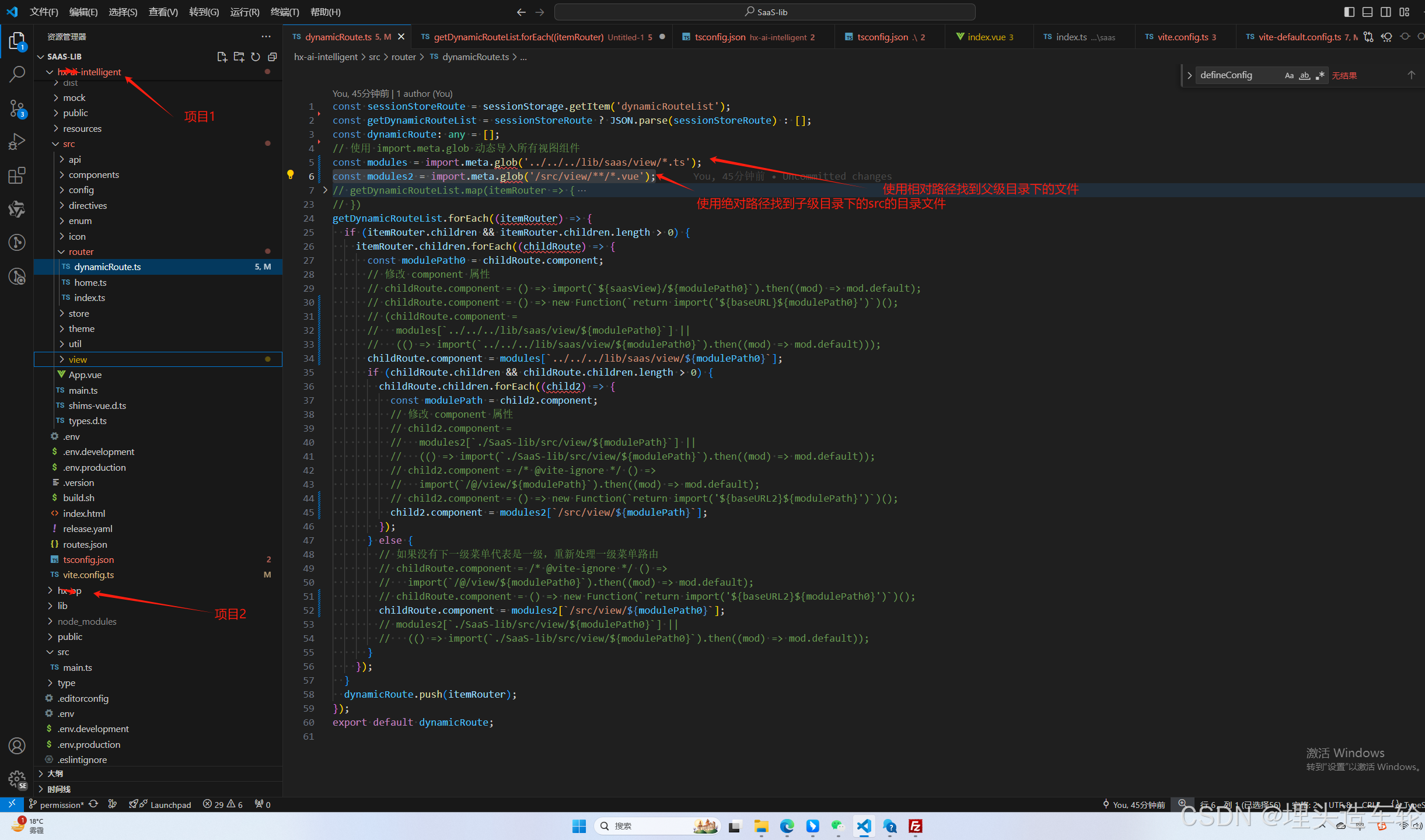This screenshot has width=1425, height=840.
Task: Expand the components folder
Action: click(93, 174)
